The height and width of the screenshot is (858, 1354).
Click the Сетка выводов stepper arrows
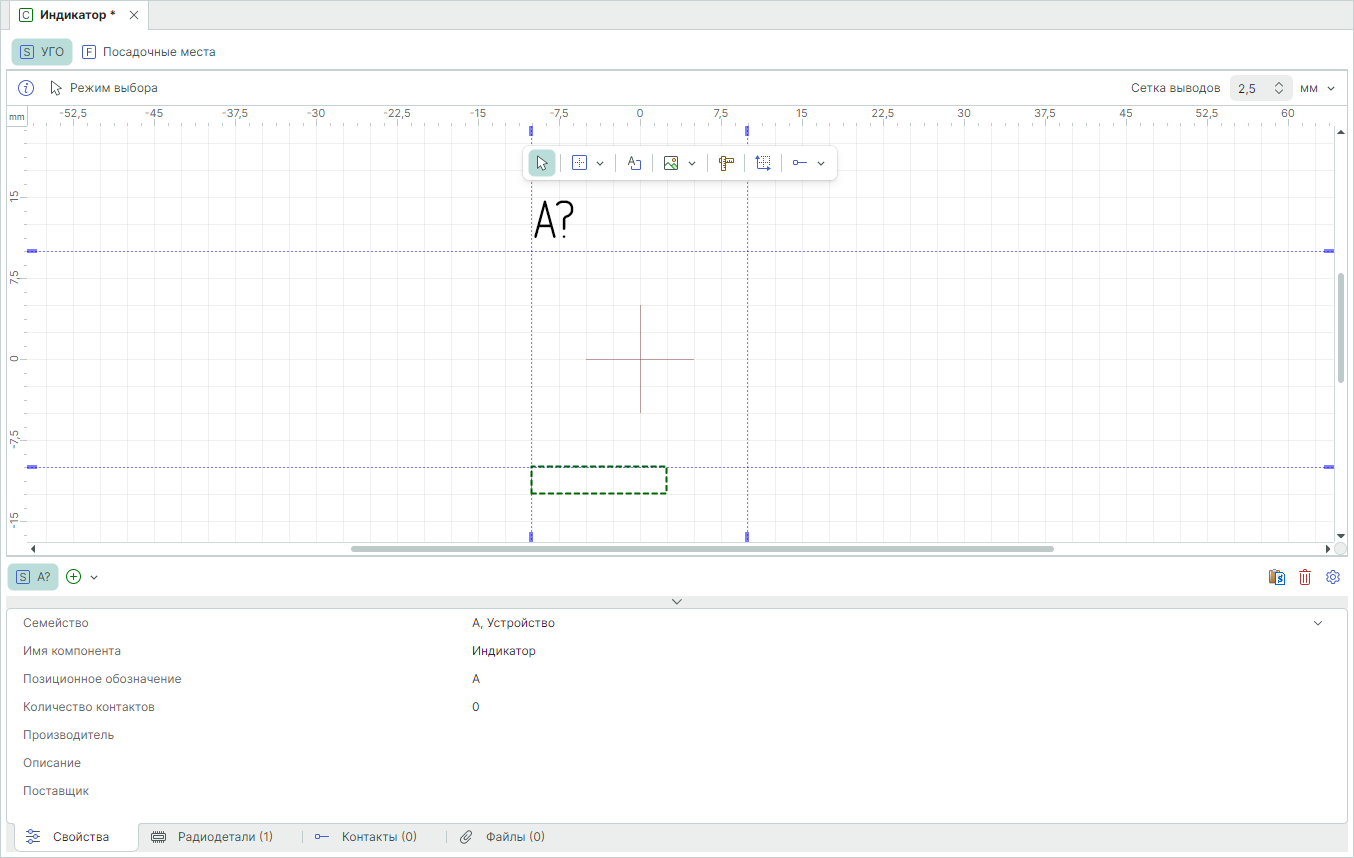coord(1278,88)
